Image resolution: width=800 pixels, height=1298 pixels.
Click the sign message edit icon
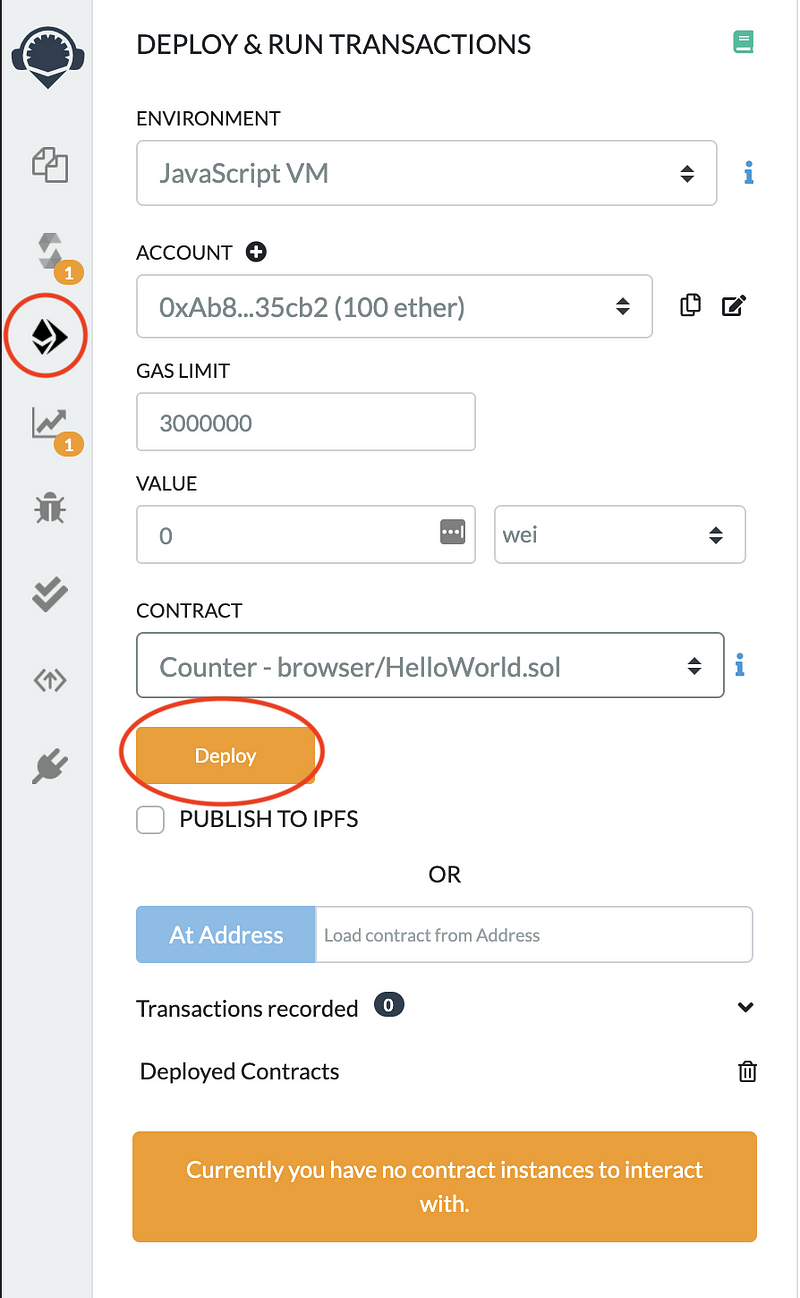[734, 306]
